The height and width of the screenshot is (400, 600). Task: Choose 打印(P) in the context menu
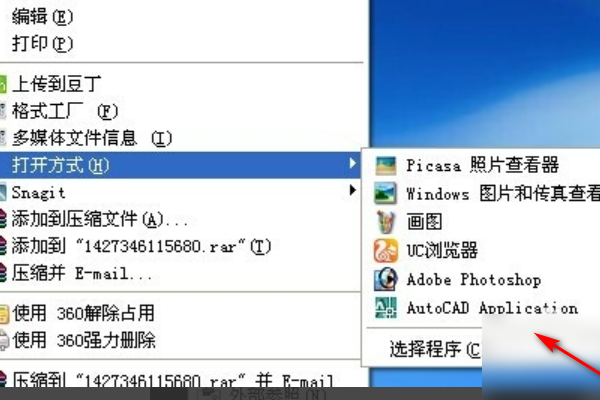(x=42, y=44)
